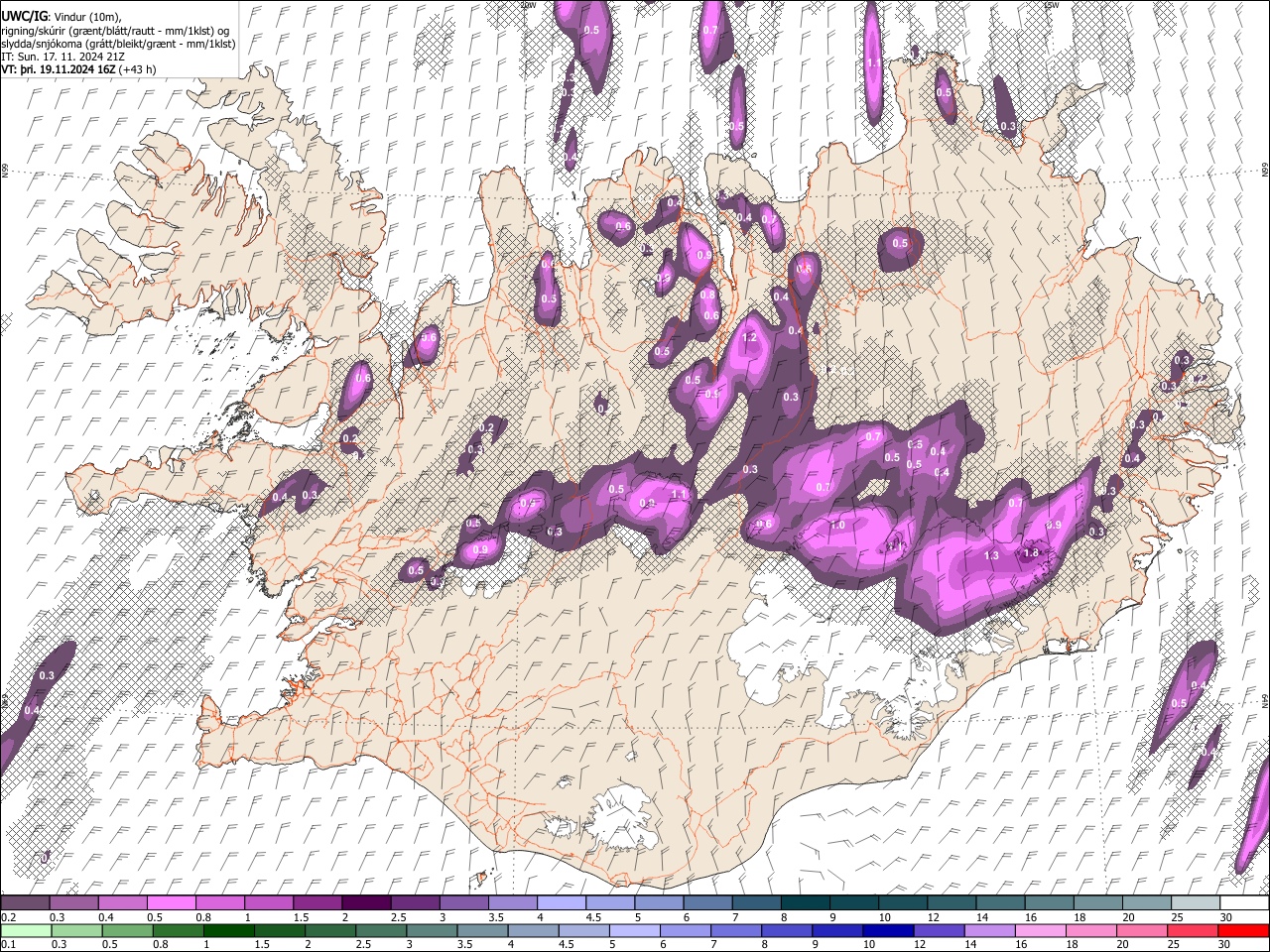Click the '1.2' snowfall value on the map
The height and width of the screenshot is (952, 1270).
[x=749, y=338]
